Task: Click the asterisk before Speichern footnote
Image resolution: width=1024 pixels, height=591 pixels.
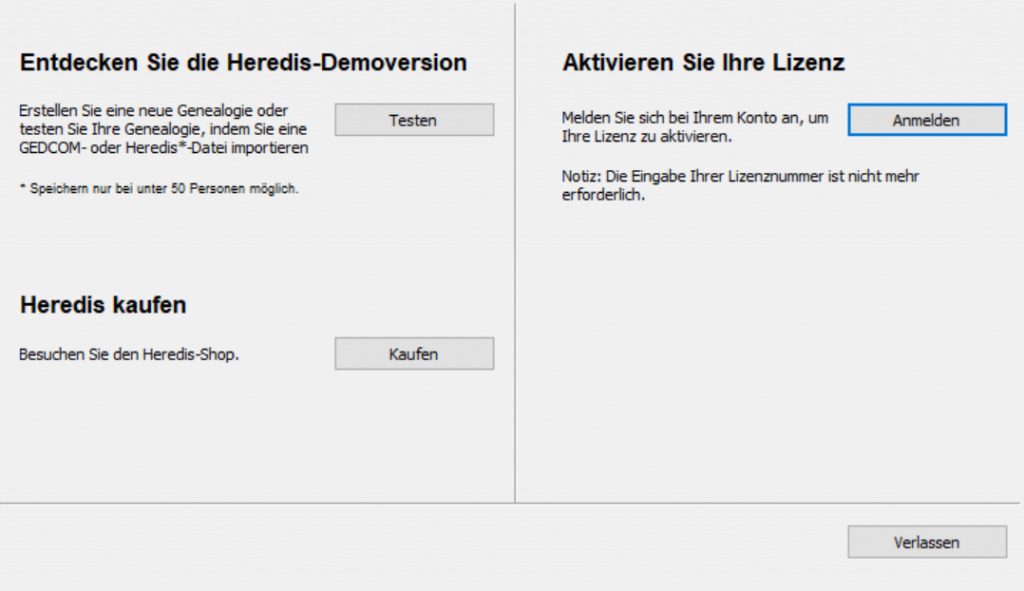Action: point(20,187)
